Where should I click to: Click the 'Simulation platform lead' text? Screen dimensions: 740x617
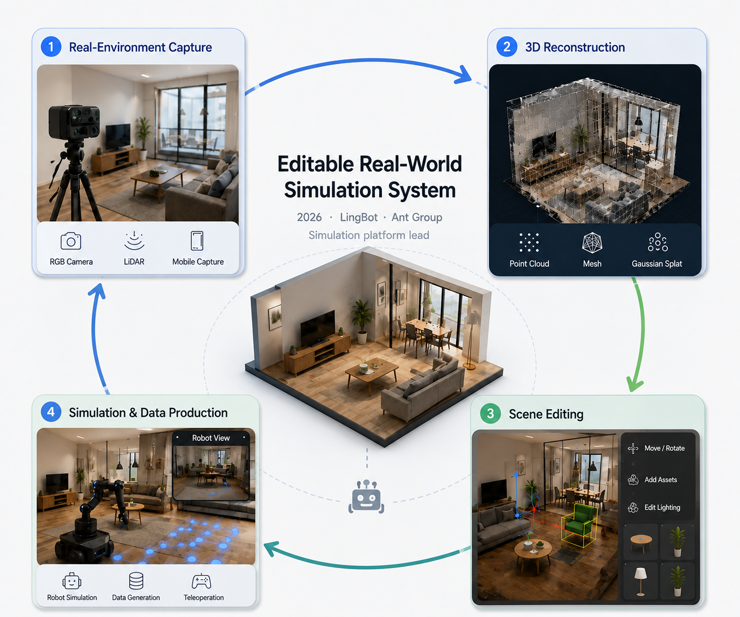point(369,235)
